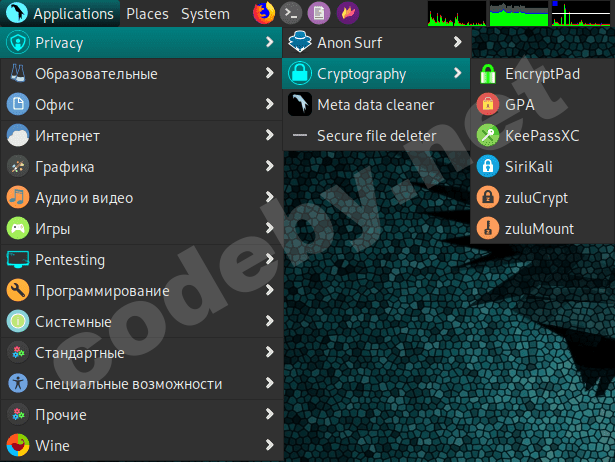Open the Privacy category label

pyautogui.click(x=59, y=43)
